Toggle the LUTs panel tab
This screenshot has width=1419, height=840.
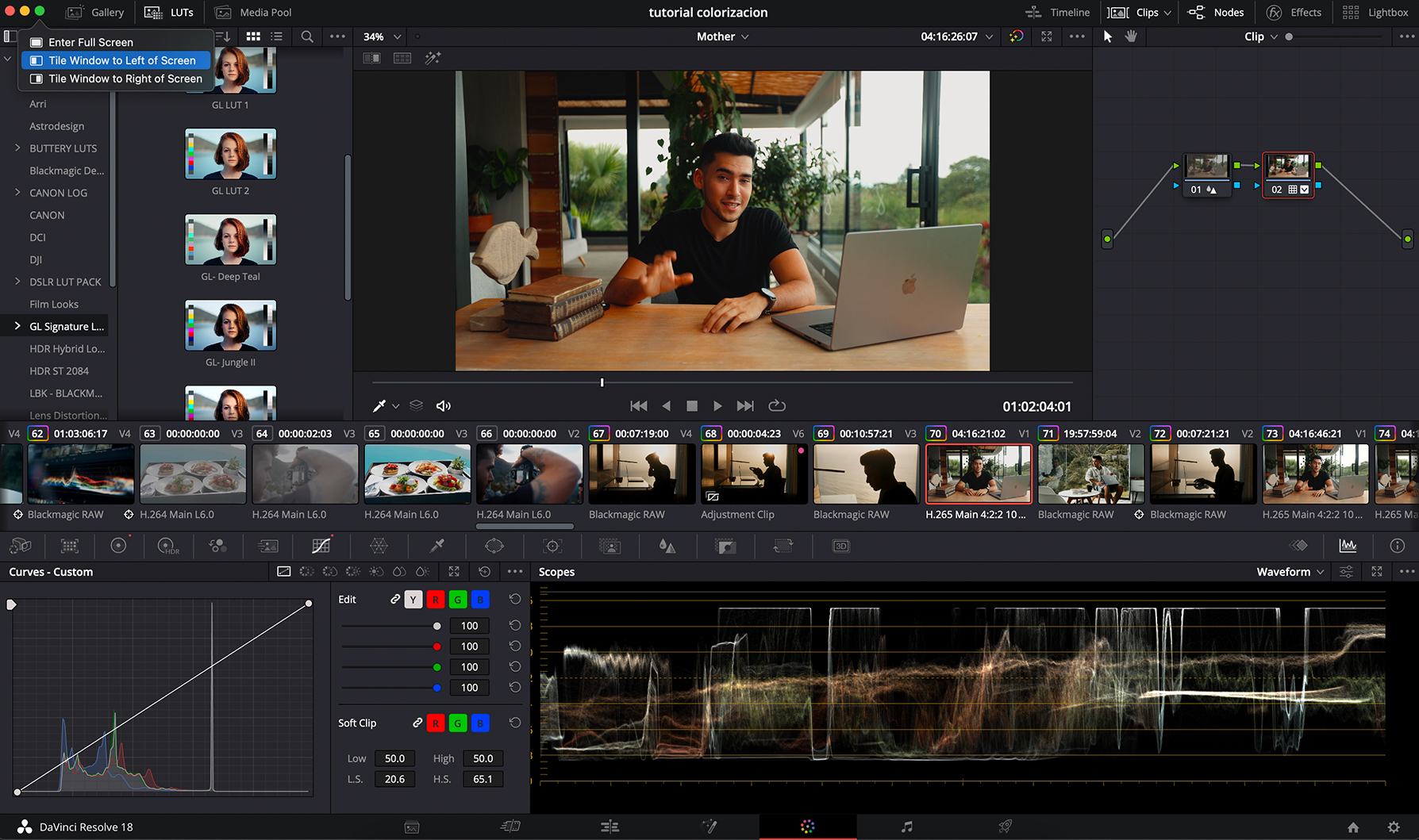coord(169,13)
